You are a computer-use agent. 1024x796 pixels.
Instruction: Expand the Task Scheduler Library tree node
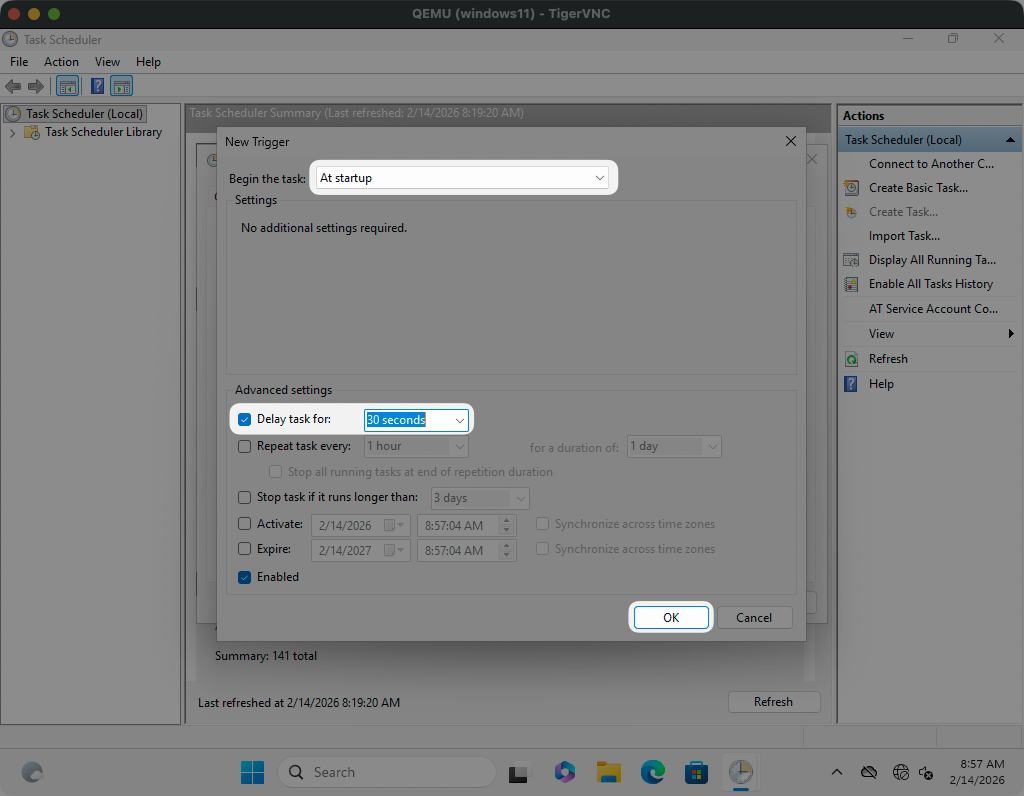12,132
